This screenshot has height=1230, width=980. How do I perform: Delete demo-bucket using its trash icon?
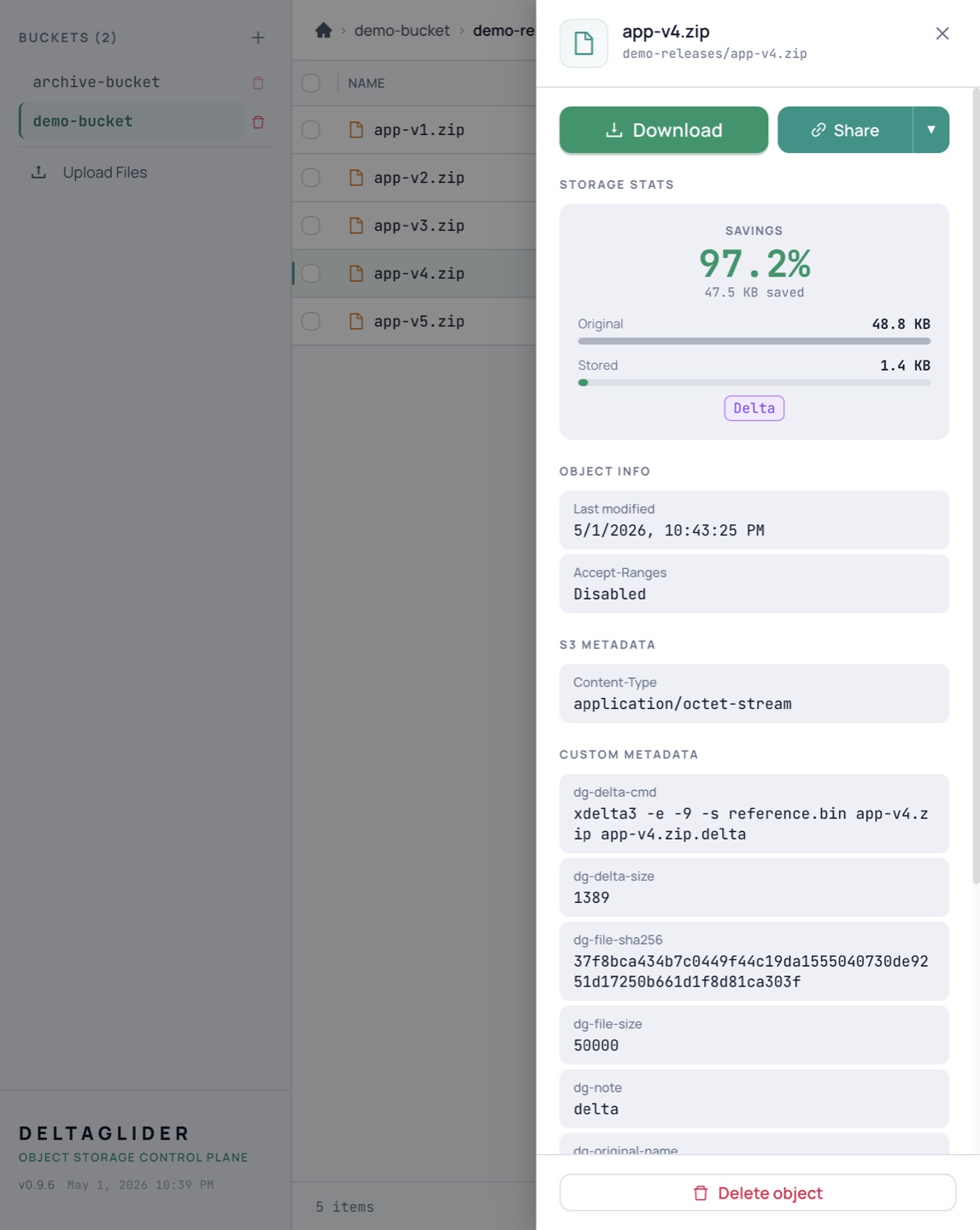(258, 122)
